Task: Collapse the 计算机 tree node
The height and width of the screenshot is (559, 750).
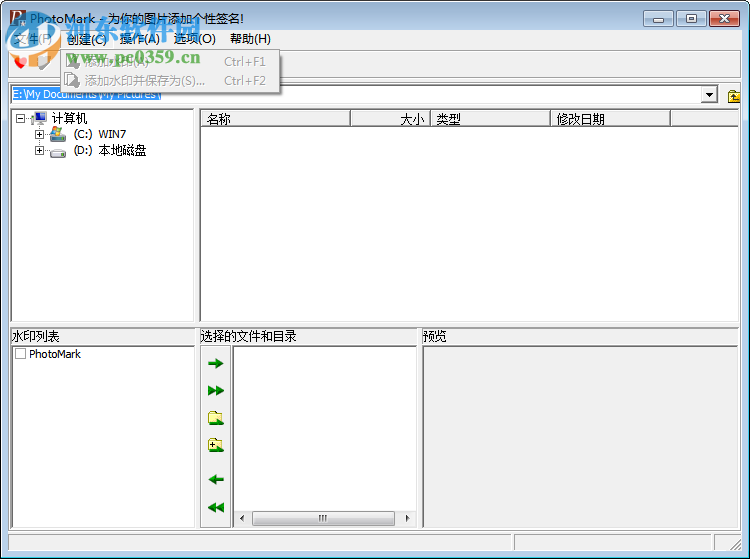Action: 20,118
